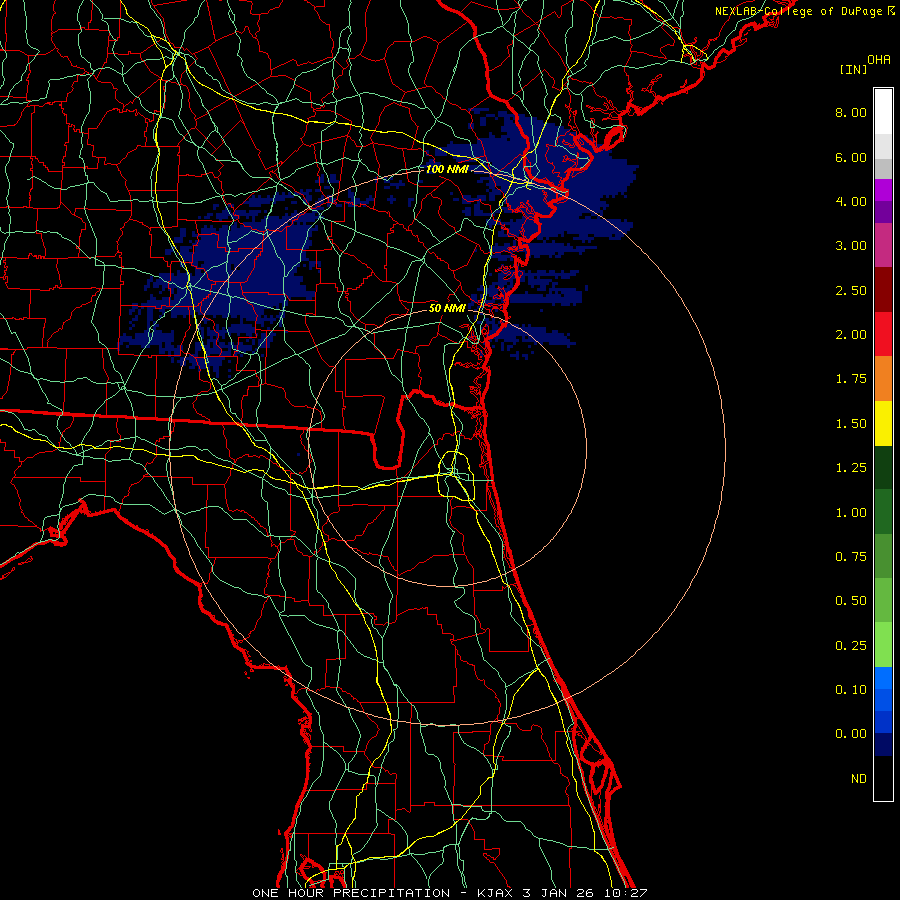900x900 pixels.
Task: Click the 'ONE HOUR PRECIPITATION' title text
Action: tap(351, 893)
